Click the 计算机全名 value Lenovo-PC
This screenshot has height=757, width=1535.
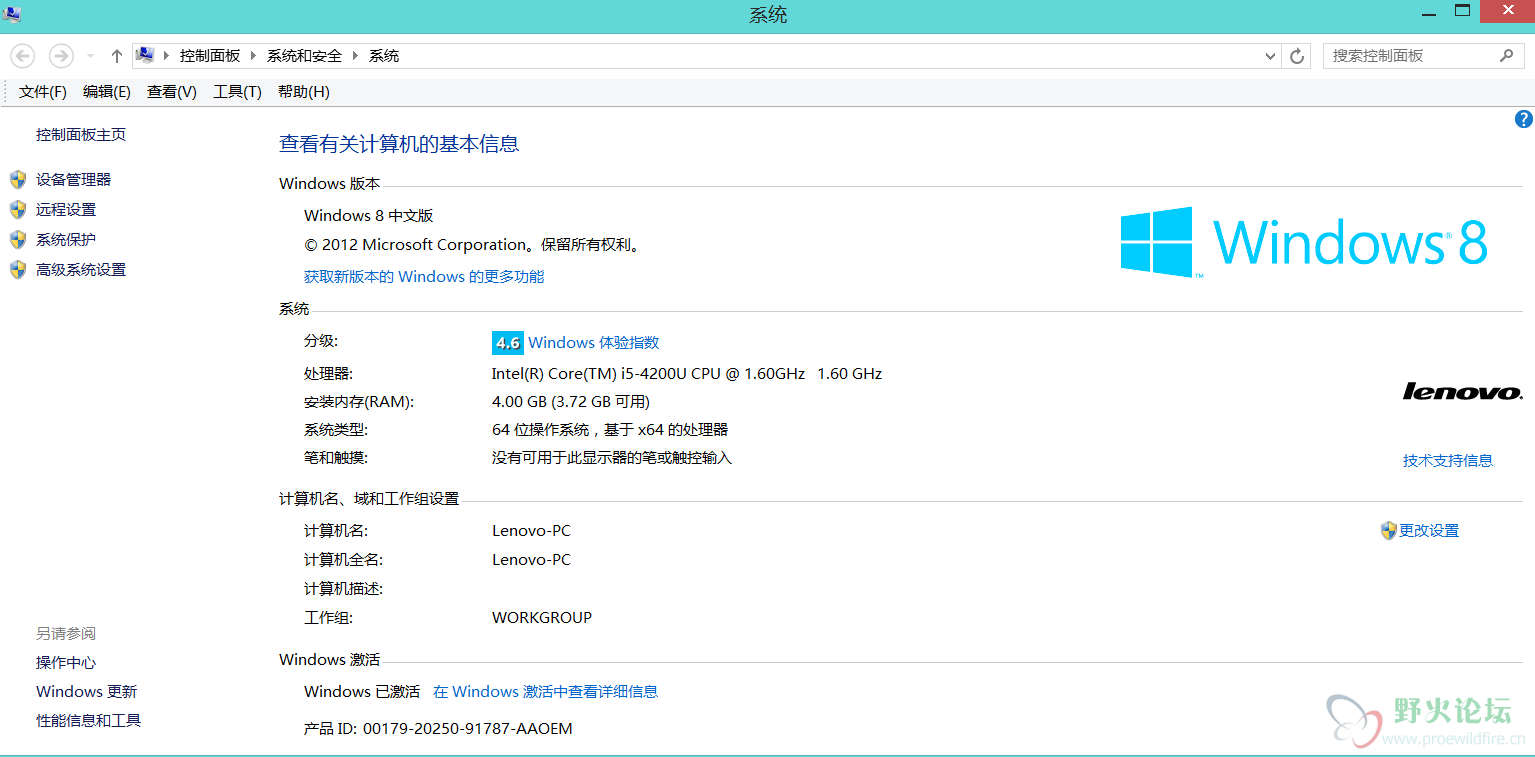[x=531, y=560]
